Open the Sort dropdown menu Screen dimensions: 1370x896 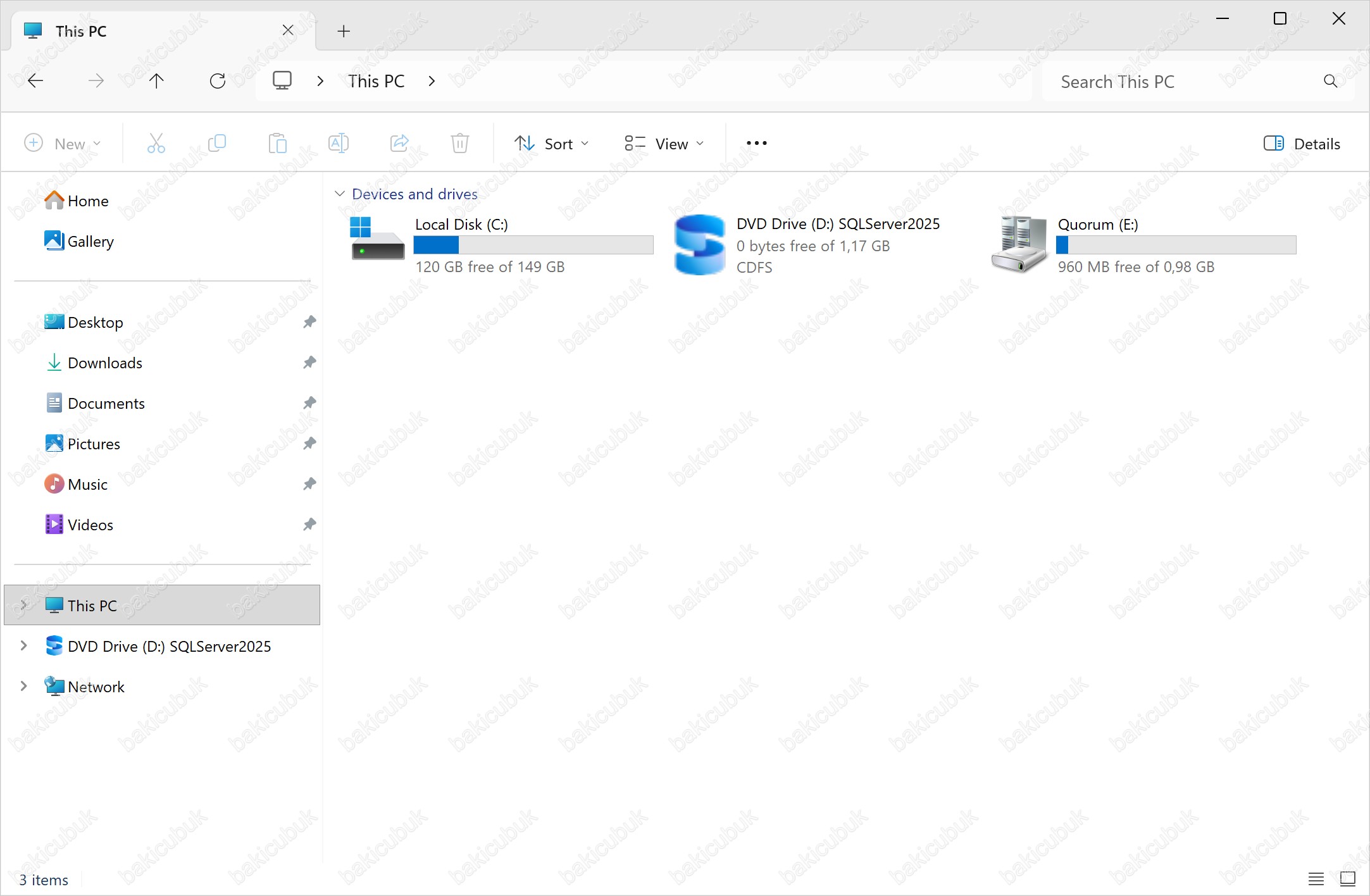pos(551,144)
